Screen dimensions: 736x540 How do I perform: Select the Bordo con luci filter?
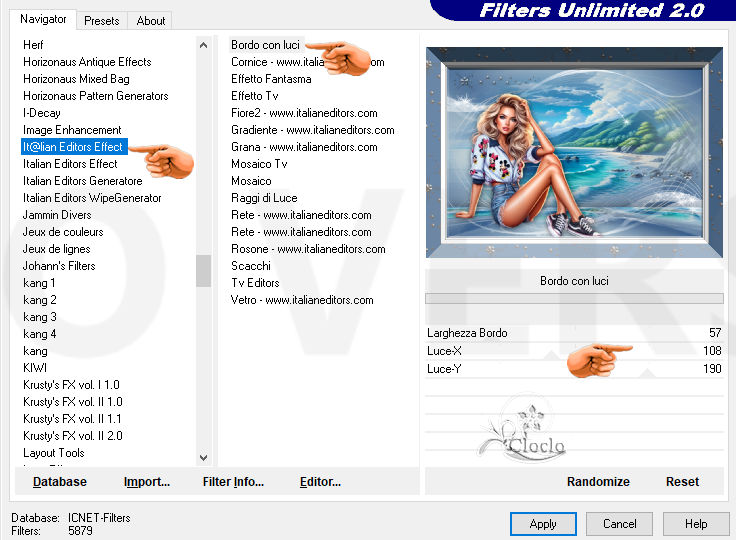click(265, 45)
